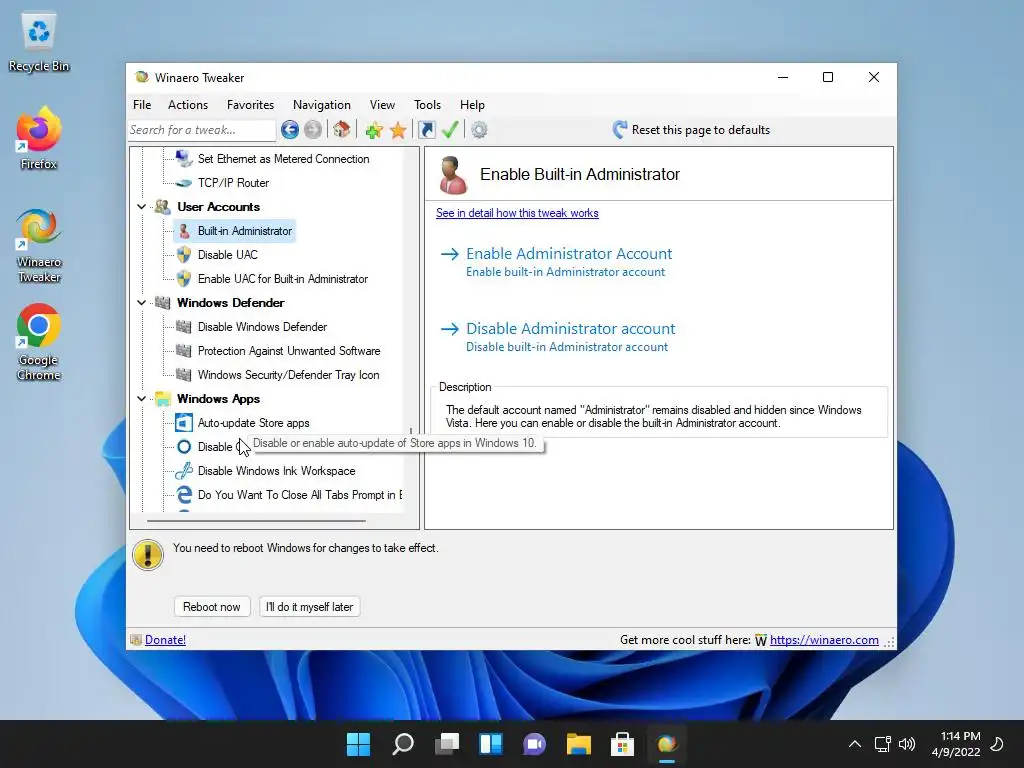
Task: Collapse the User Accounts tree group
Action: tap(142, 206)
